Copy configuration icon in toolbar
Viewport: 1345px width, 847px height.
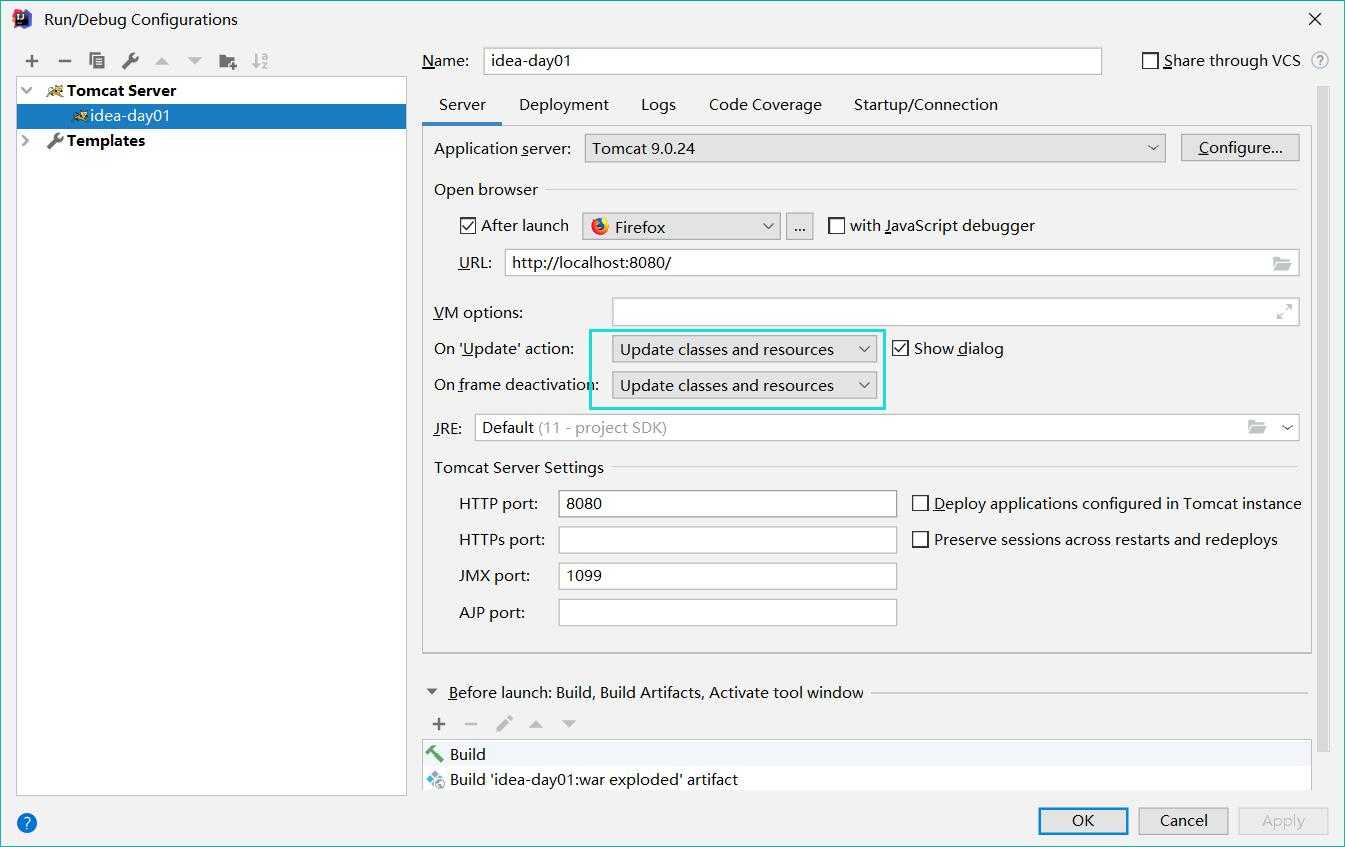(x=97, y=61)
